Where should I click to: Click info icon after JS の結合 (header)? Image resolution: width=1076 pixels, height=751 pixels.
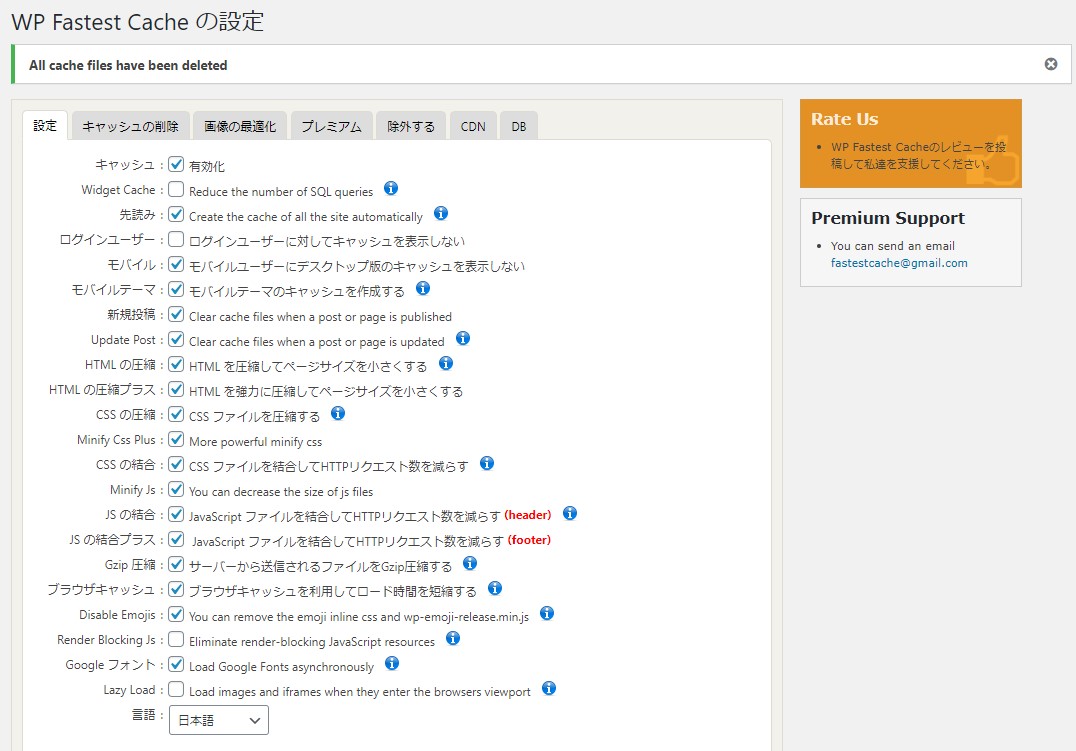pyautogui.click(x=570, y=513)
